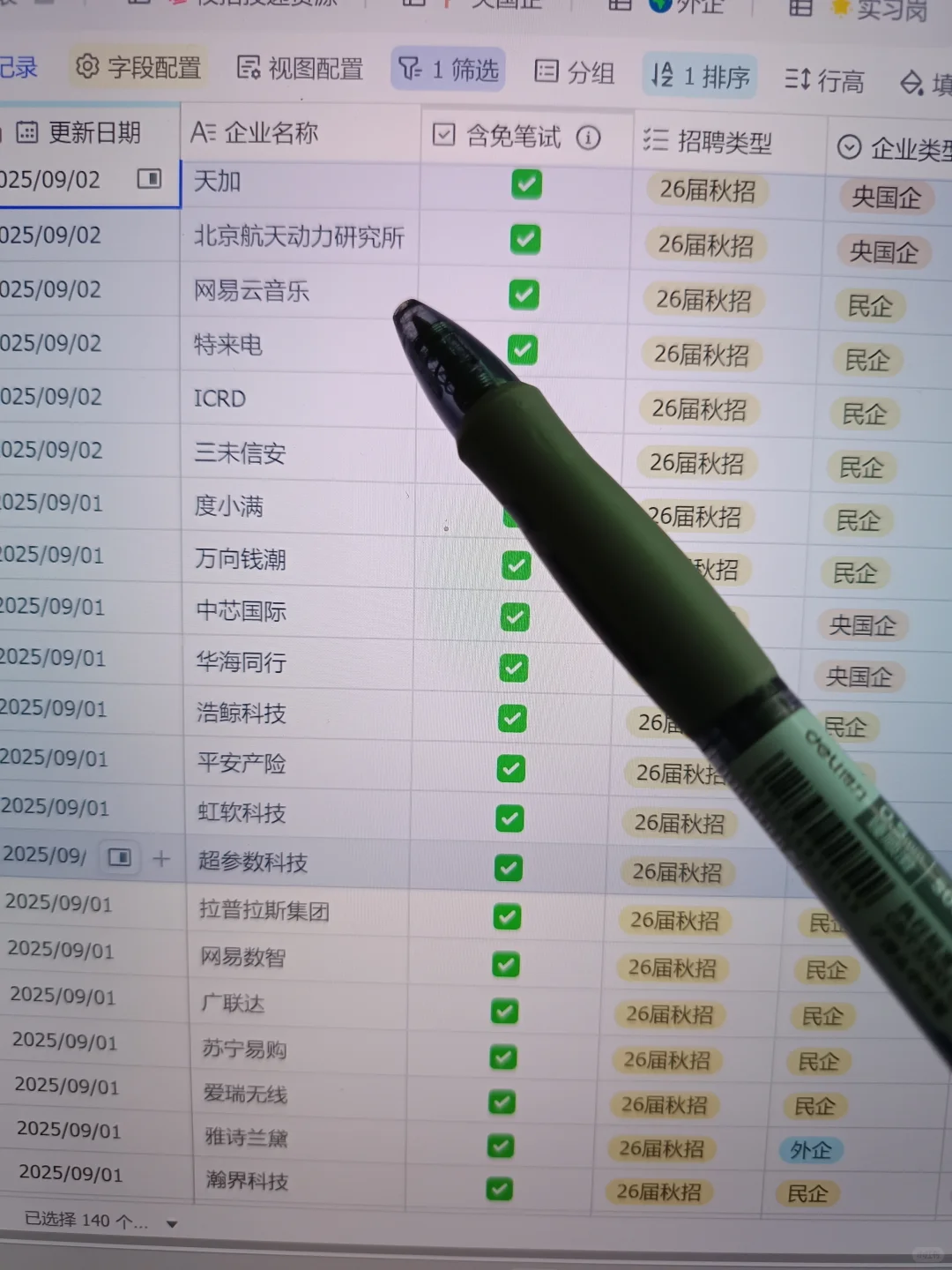
Task: Select the 更新日期 column header
Action: [x=90, y=132]
